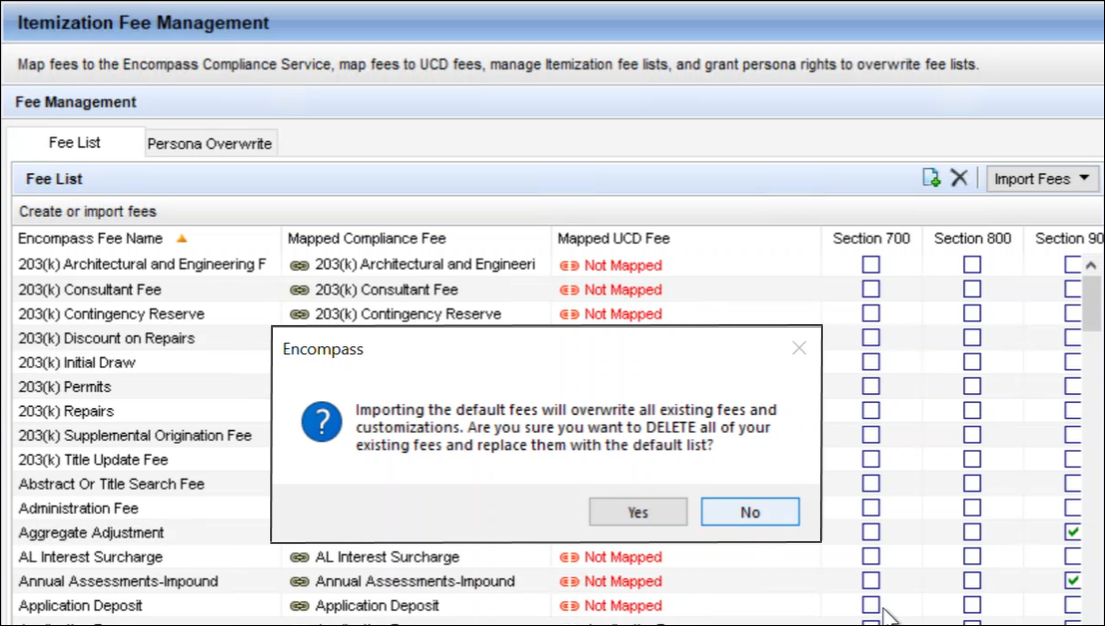The height and width of the screenshot is (626, 1105).
Task: Select the 203(k) Supplemental Origination Fee name
Action: pyautogui.click(x=135, y=436)
